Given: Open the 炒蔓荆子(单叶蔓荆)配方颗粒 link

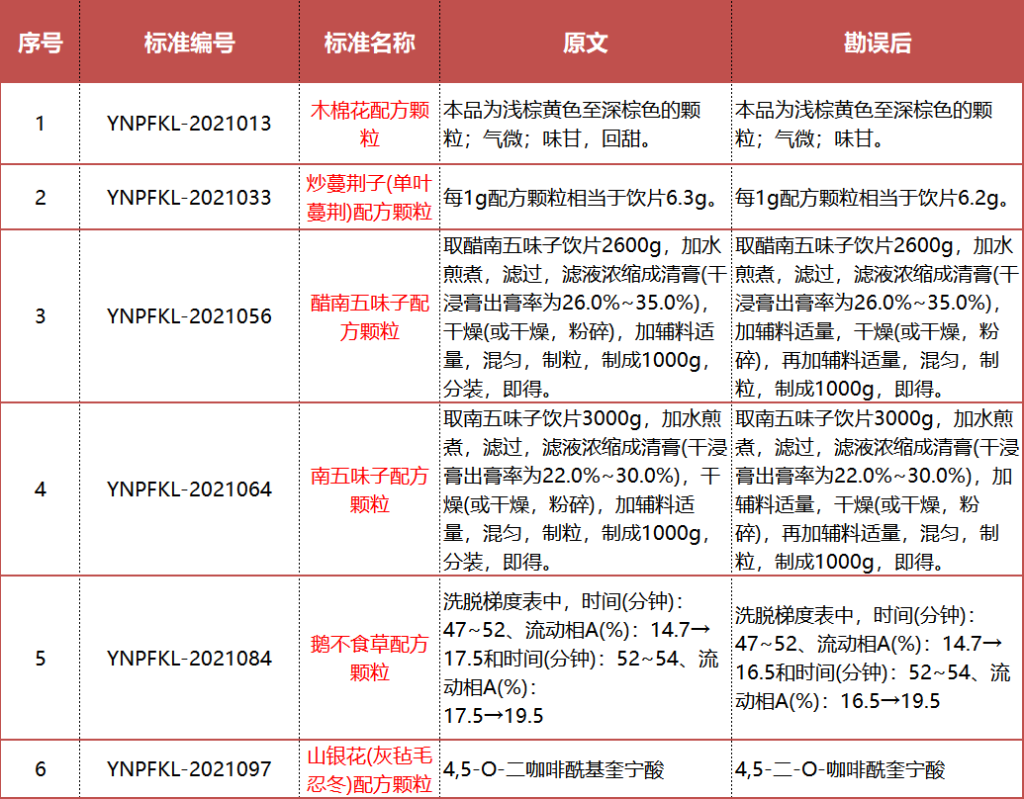Looking at the screenshot, I should tap(369, 197).
